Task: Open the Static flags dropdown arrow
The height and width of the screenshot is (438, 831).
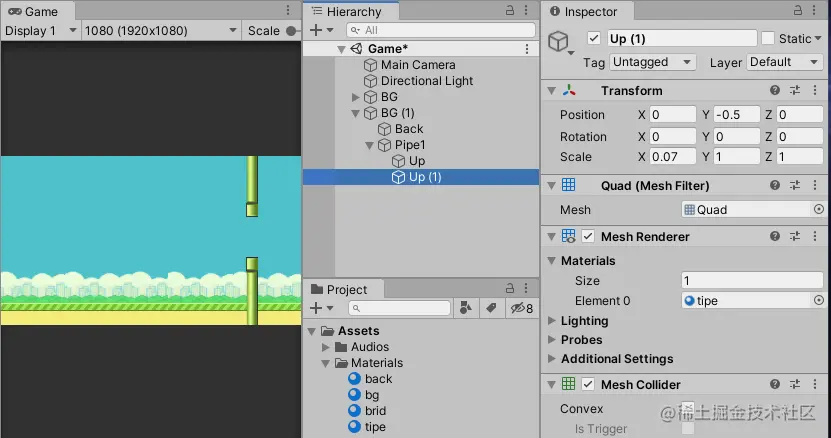Action: (818, 38)
